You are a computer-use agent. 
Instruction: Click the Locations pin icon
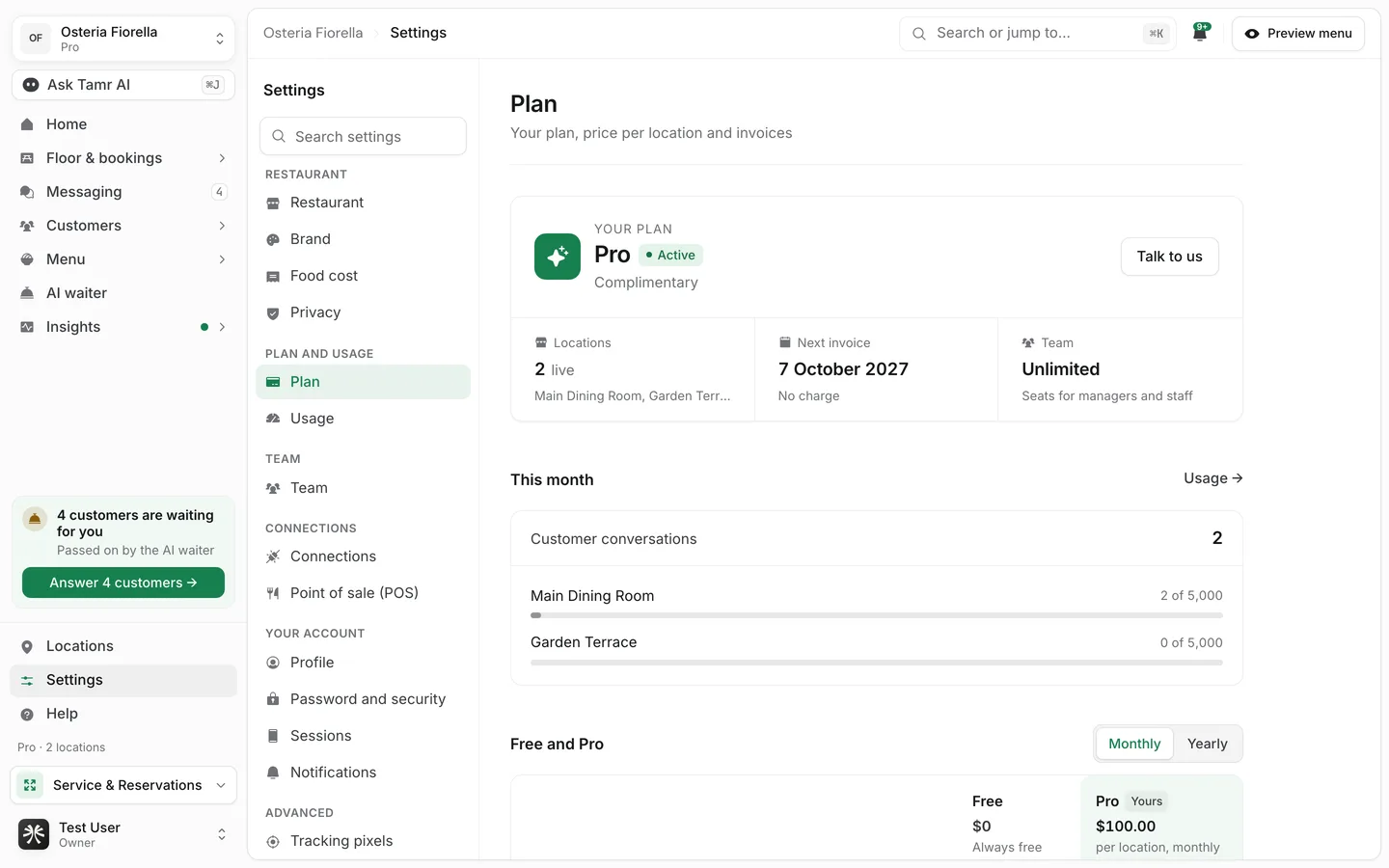pyautogui.click(x=27, y=646)
